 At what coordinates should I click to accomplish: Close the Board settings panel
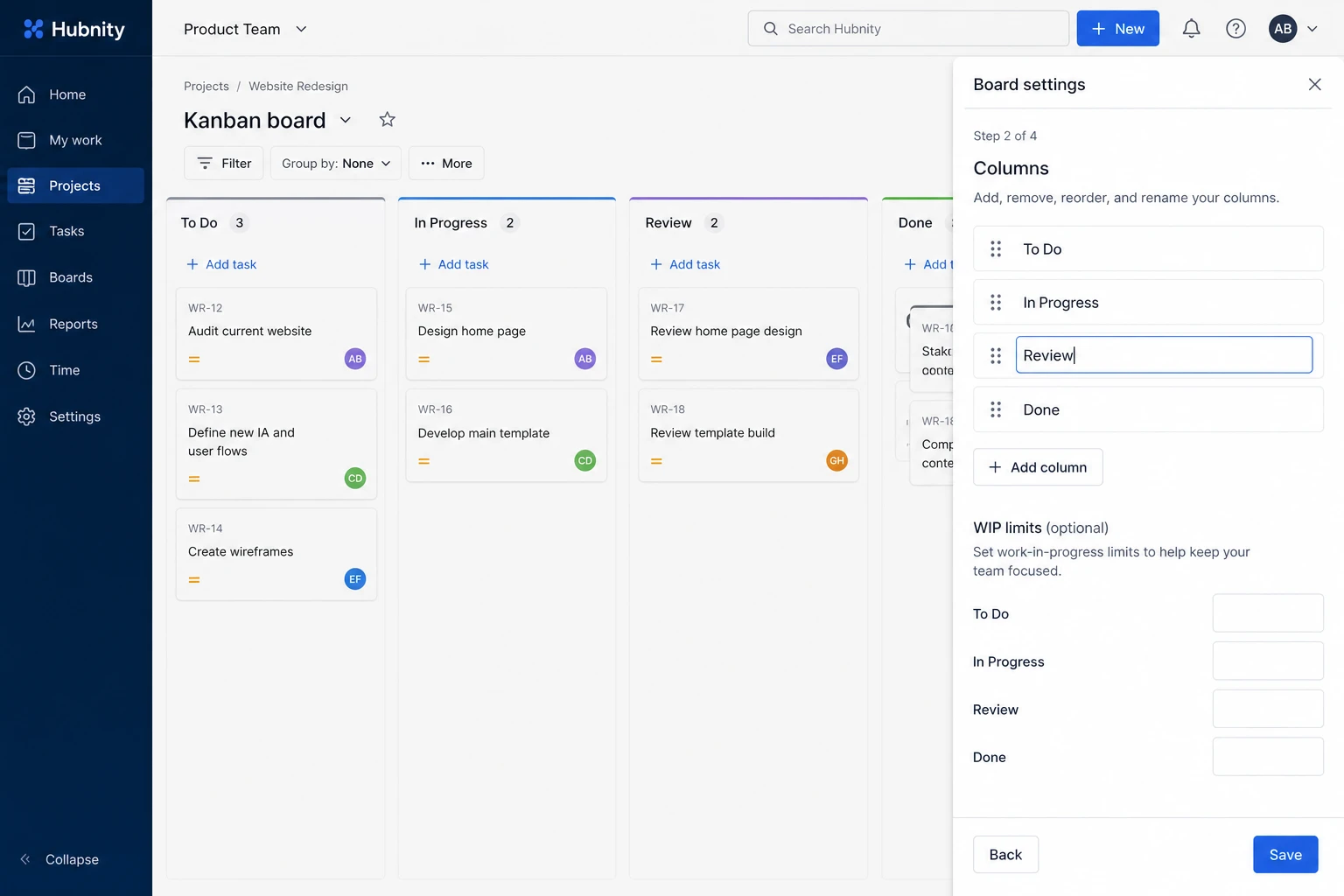click(1314, 84)
